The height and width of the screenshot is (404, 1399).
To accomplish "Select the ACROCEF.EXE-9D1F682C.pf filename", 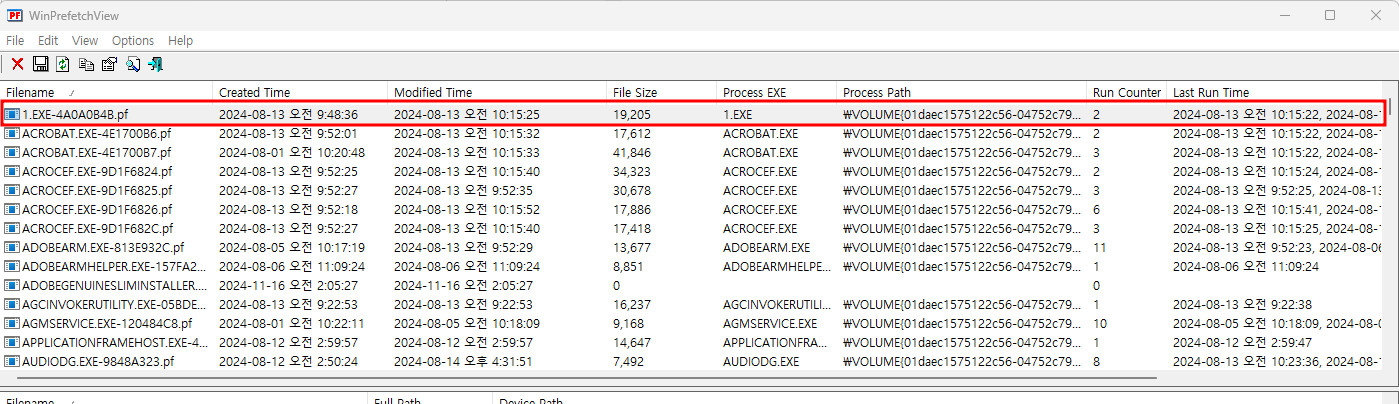I will click(x=97, y=228).
